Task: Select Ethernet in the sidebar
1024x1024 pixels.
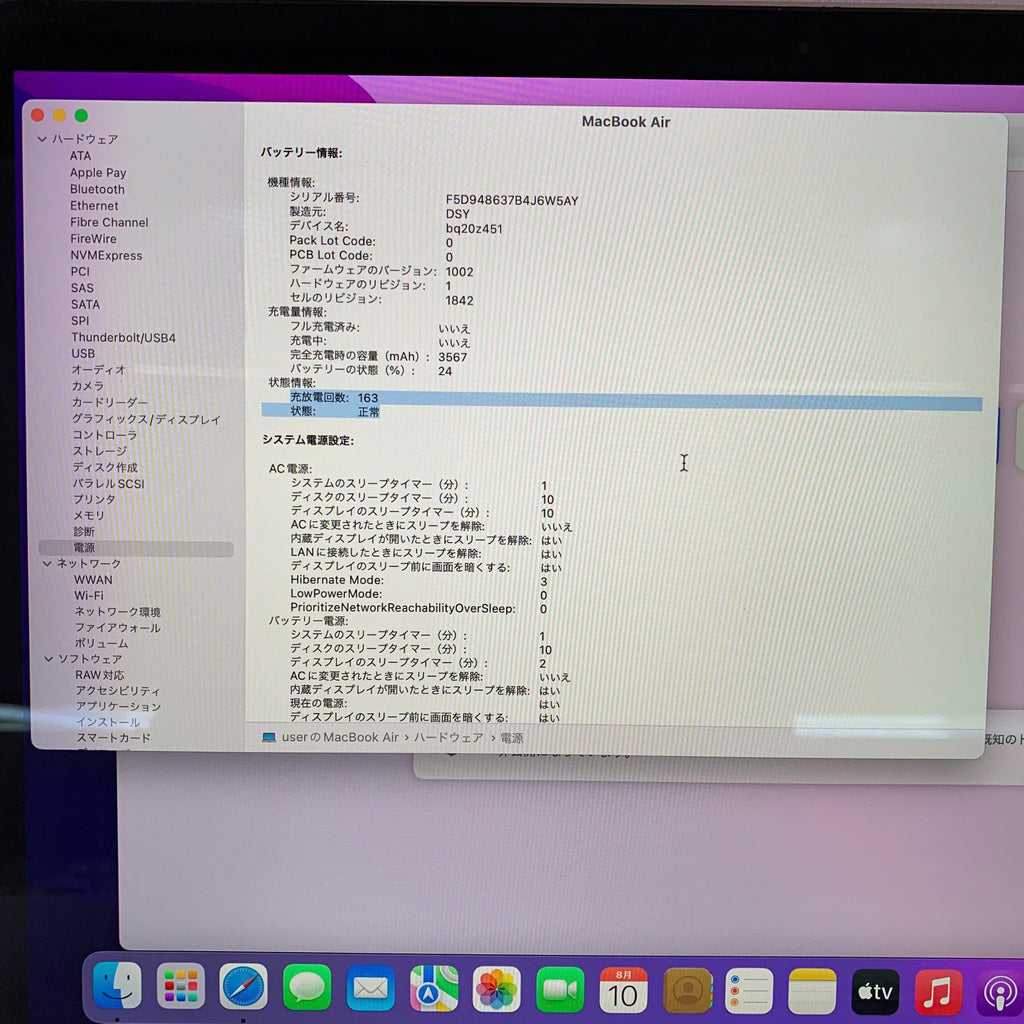Action: (x=94, y=206)
